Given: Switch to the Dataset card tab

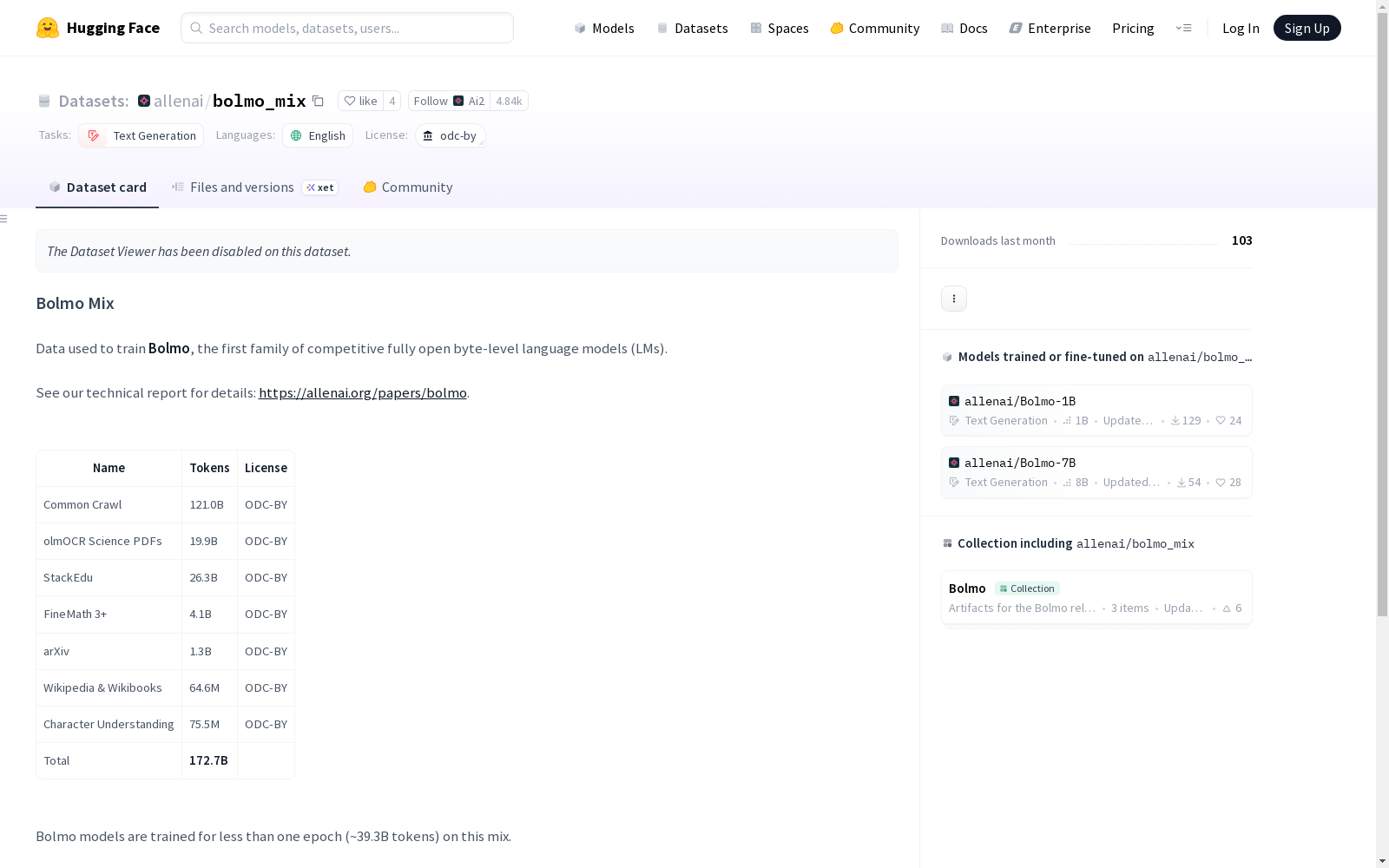Looking at the screenshot, I should coord(97,187).
